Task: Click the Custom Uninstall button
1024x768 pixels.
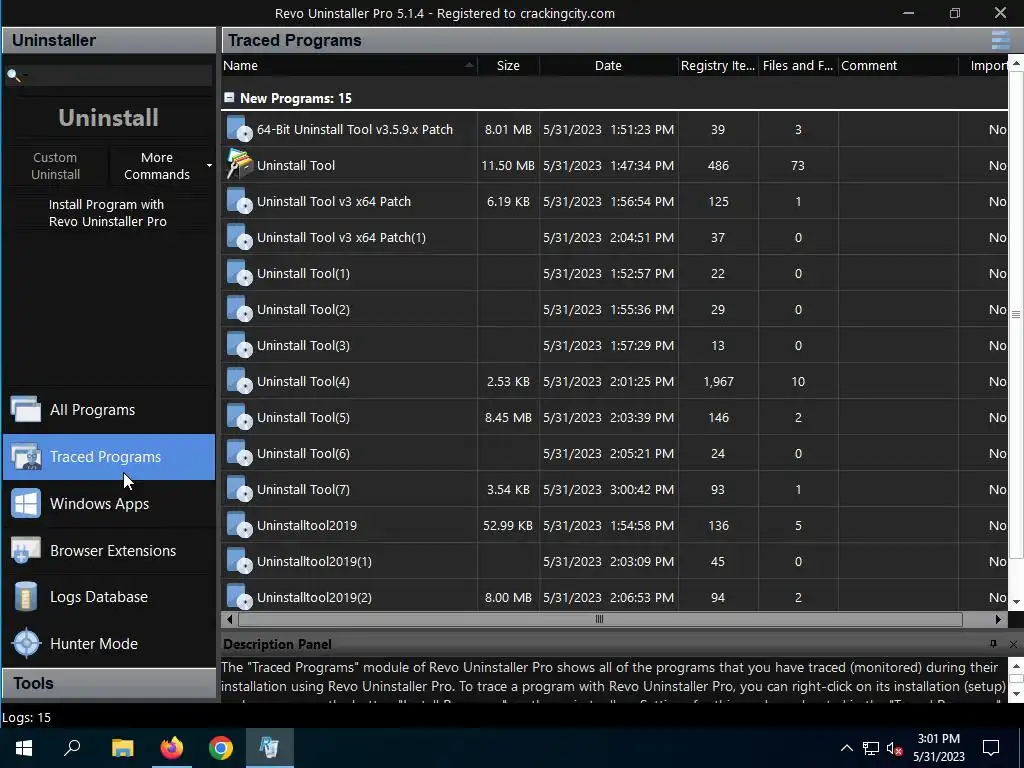Action: point(56,166)
